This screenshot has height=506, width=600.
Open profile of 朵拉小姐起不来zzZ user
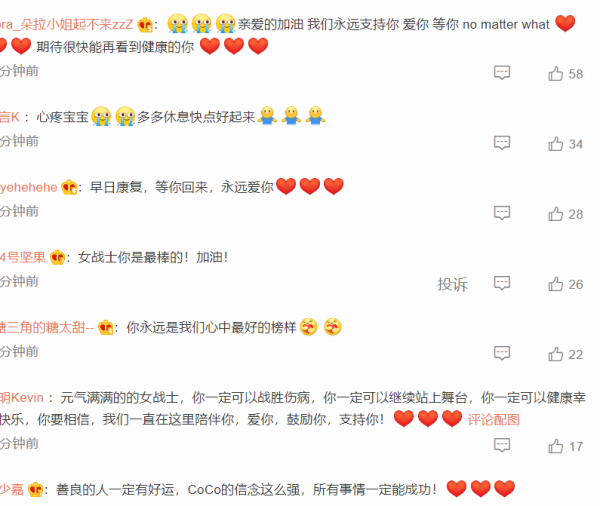click(67, 24)
